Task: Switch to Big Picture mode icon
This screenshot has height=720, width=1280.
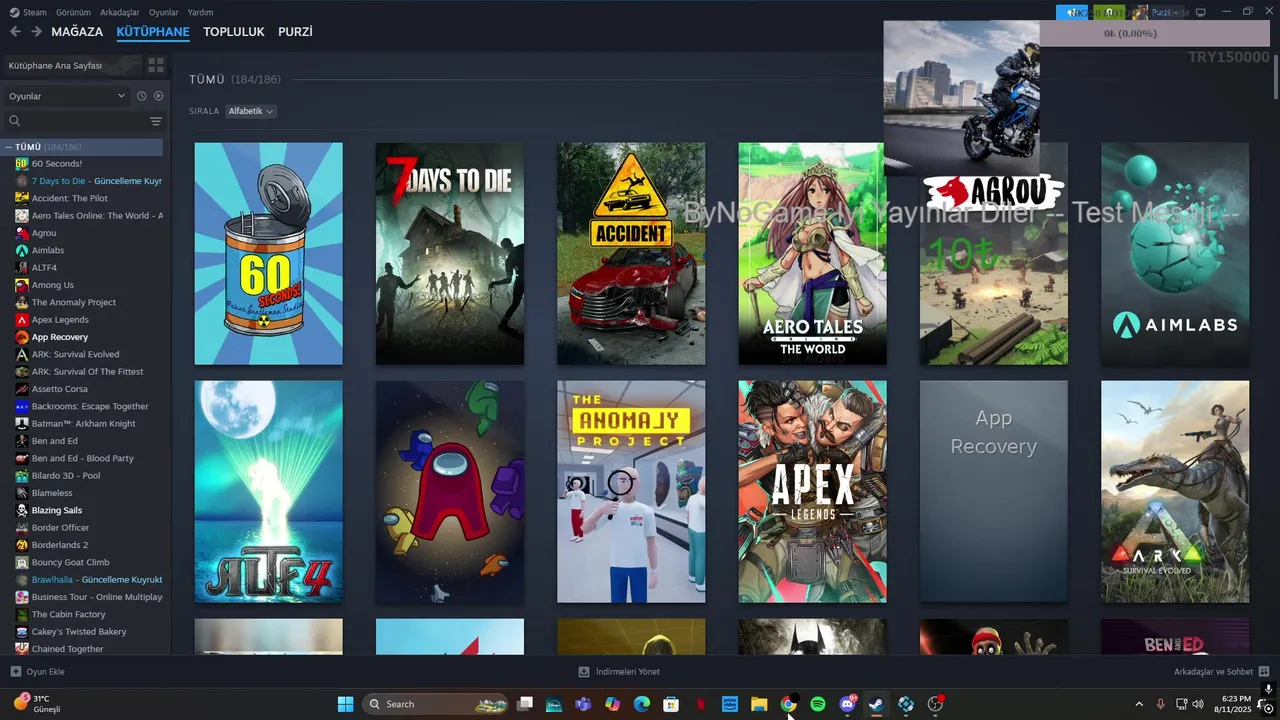Action: point(1201,12)
